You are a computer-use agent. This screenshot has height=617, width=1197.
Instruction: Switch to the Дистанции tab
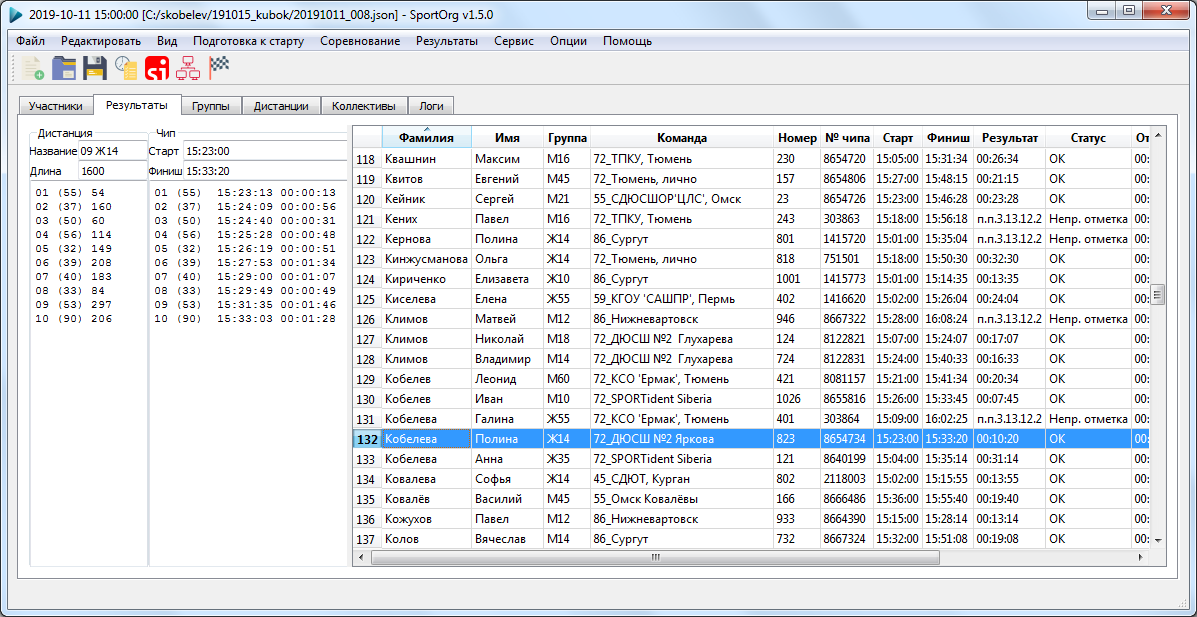pyautogui.click(x=281, y=106)
